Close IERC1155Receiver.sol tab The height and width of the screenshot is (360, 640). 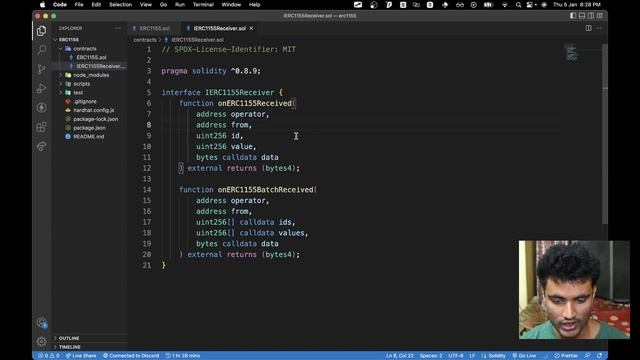251,28
